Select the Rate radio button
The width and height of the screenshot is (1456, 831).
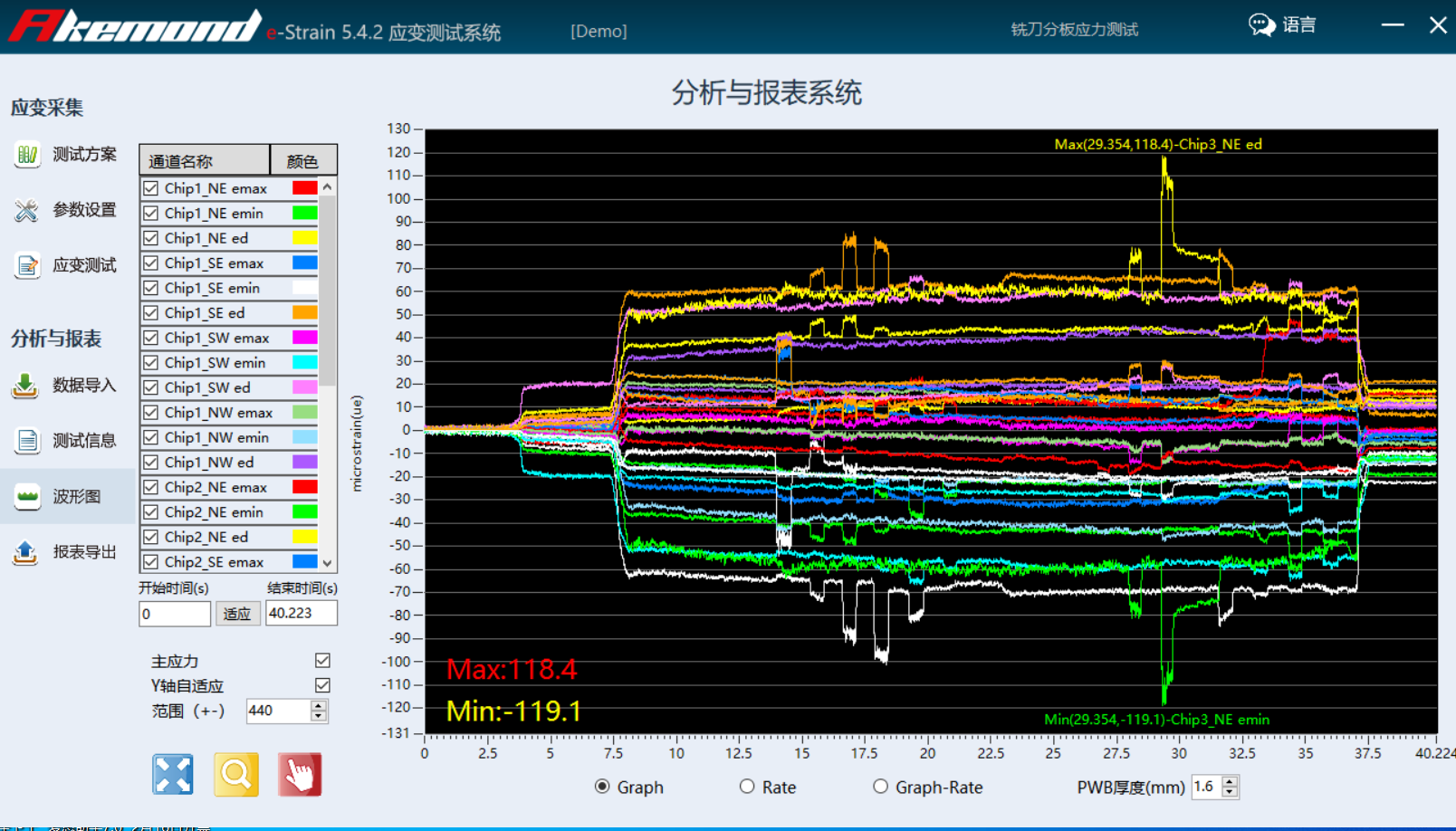tap(747, 787)
